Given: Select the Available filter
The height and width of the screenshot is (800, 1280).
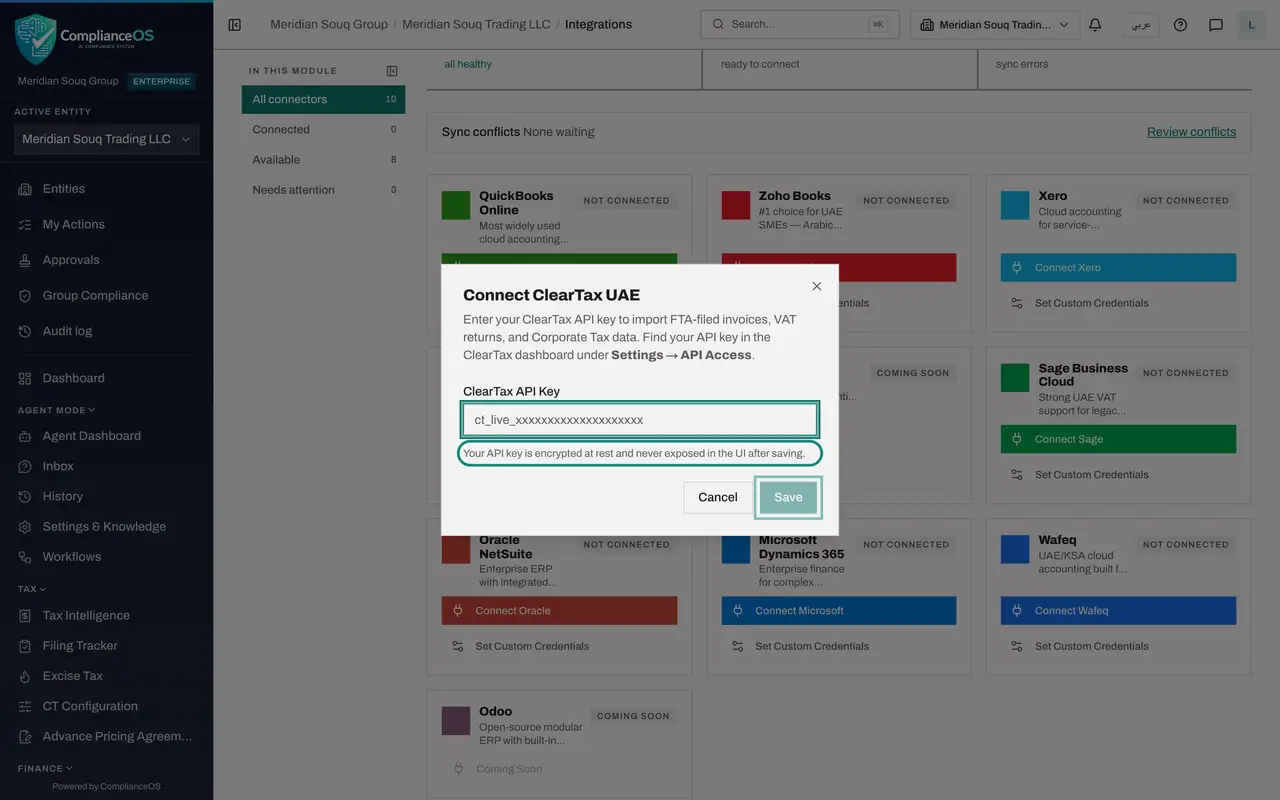Looking at the screenshot, I should (323, 159).
